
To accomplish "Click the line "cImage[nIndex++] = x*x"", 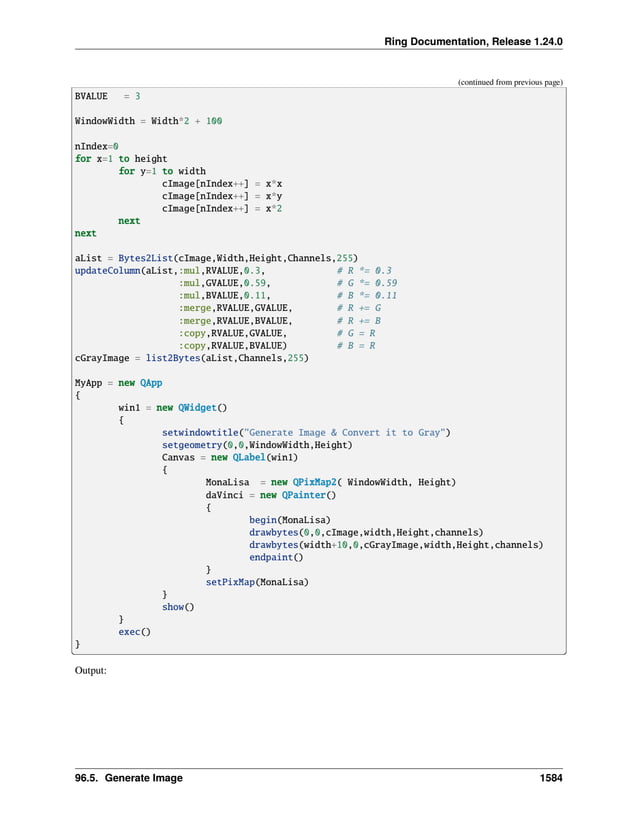I will (x=222, y=184).
